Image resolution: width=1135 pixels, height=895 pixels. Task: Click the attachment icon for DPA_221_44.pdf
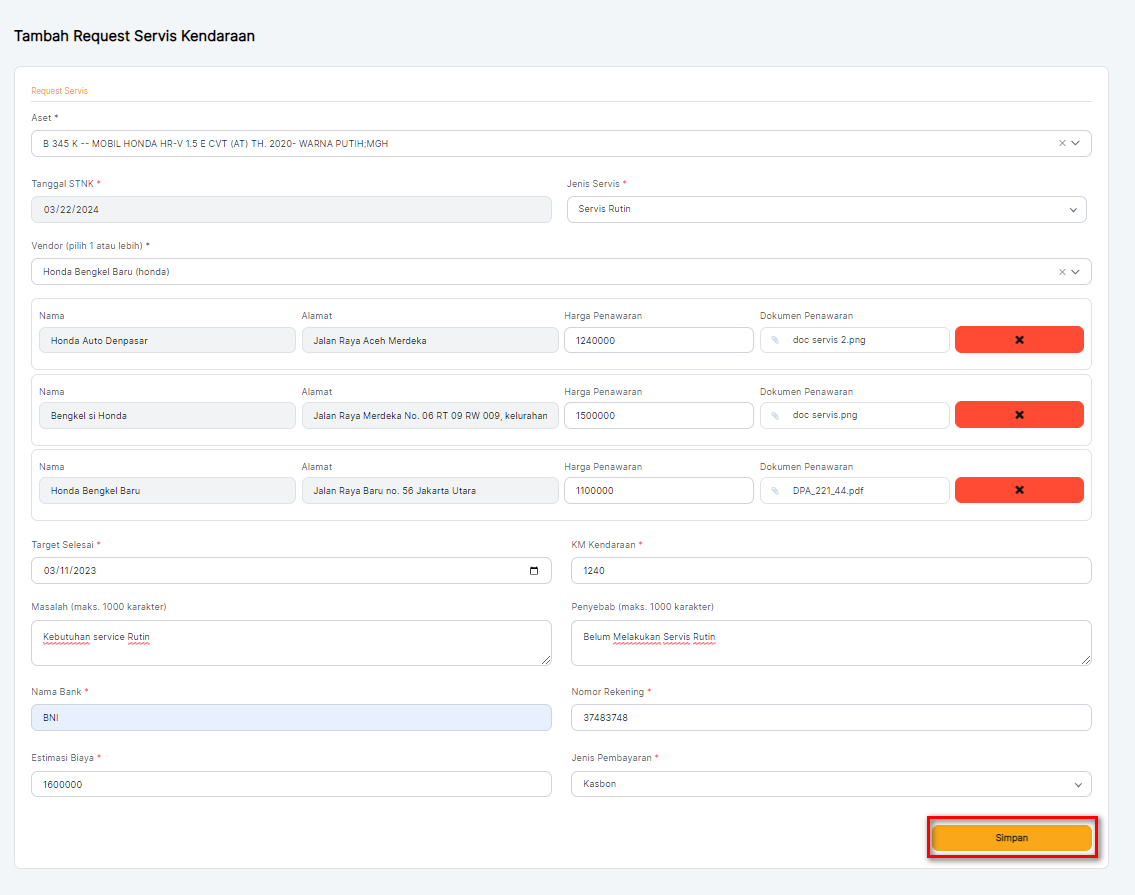point(775,491)
